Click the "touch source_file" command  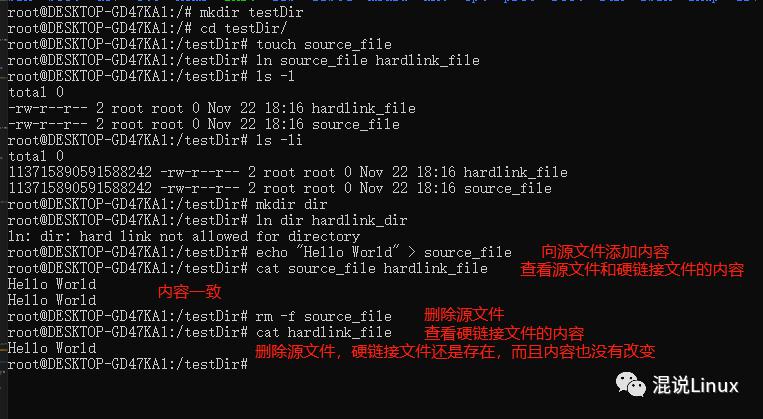pos(324,44)
